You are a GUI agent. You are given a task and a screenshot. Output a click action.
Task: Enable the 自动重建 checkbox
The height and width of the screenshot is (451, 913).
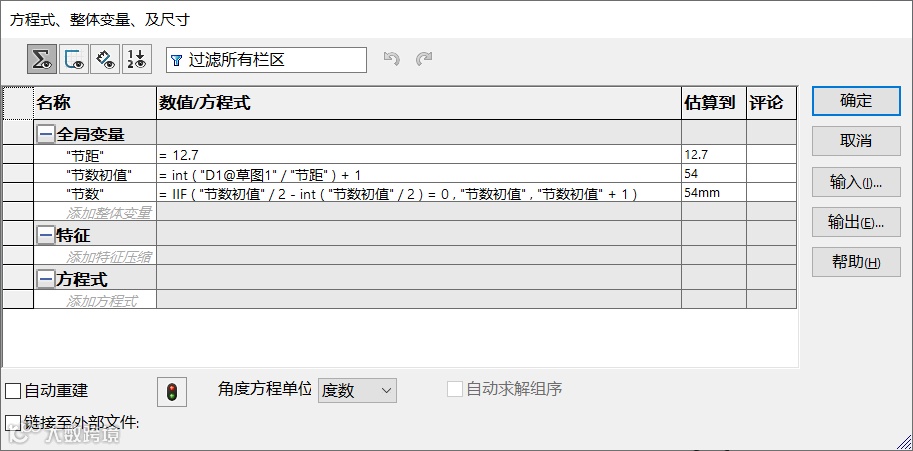click(x=13, y=391)
